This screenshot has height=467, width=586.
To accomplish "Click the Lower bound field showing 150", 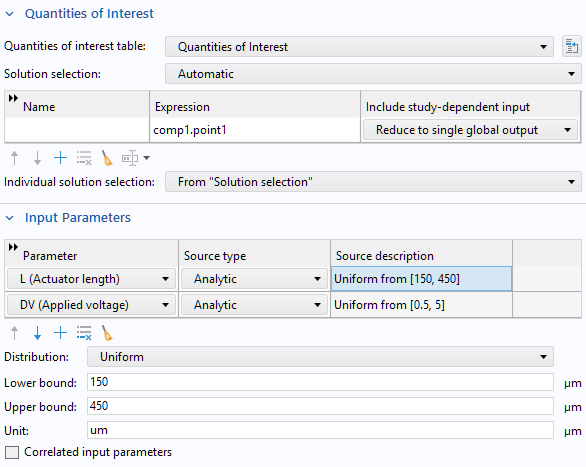I will click(320, 382).
